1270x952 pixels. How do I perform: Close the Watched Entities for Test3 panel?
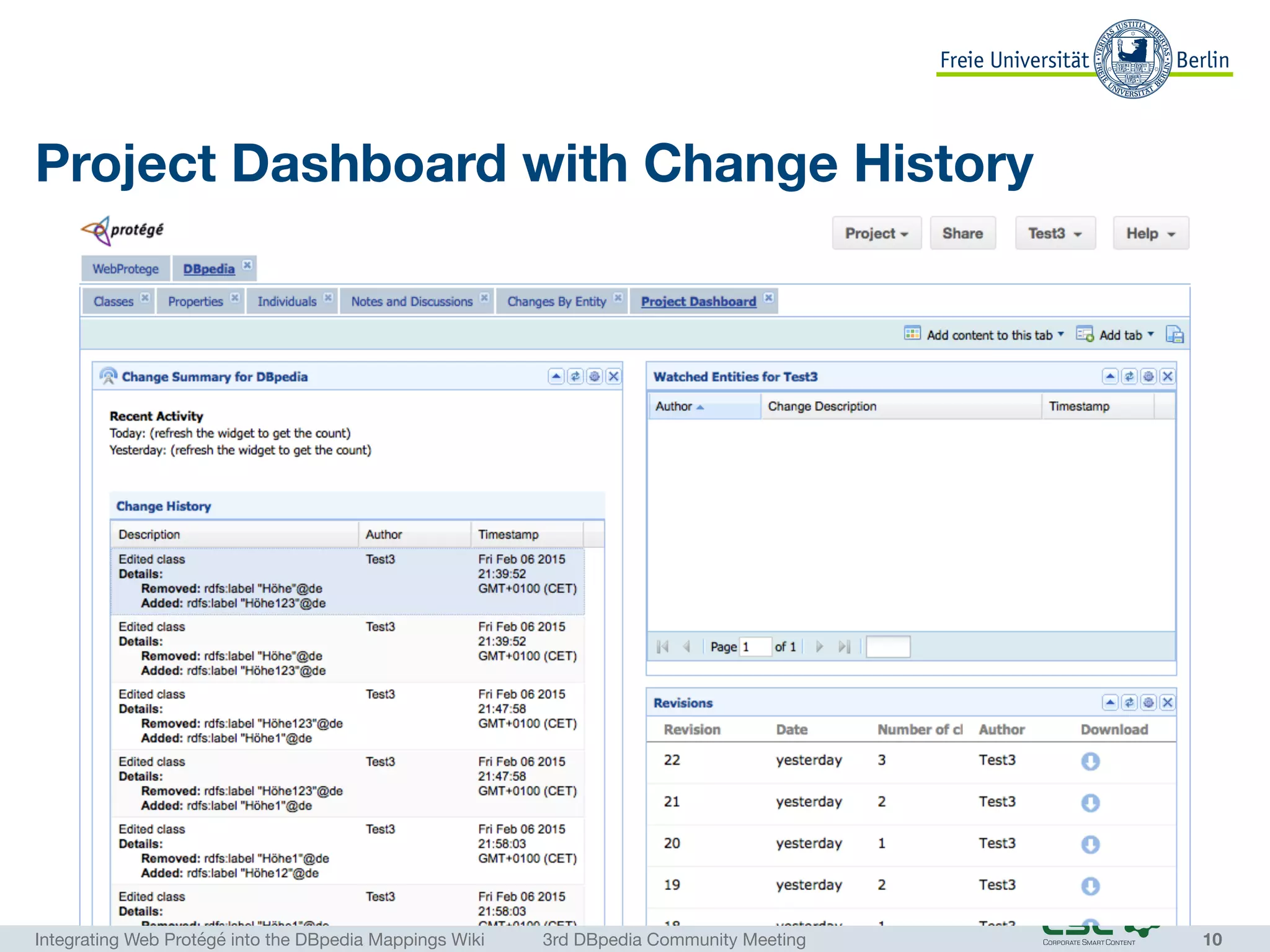[x=1168, y=376]
